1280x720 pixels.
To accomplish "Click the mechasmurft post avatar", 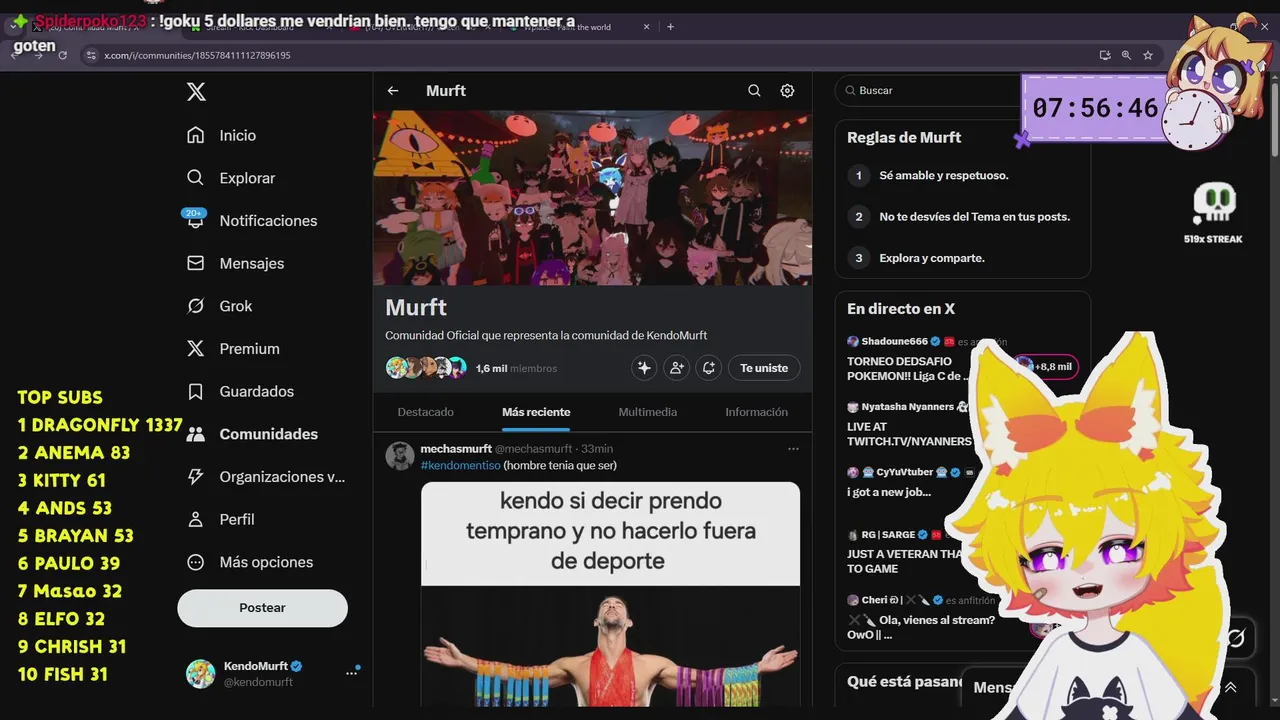I will (400, 456).
